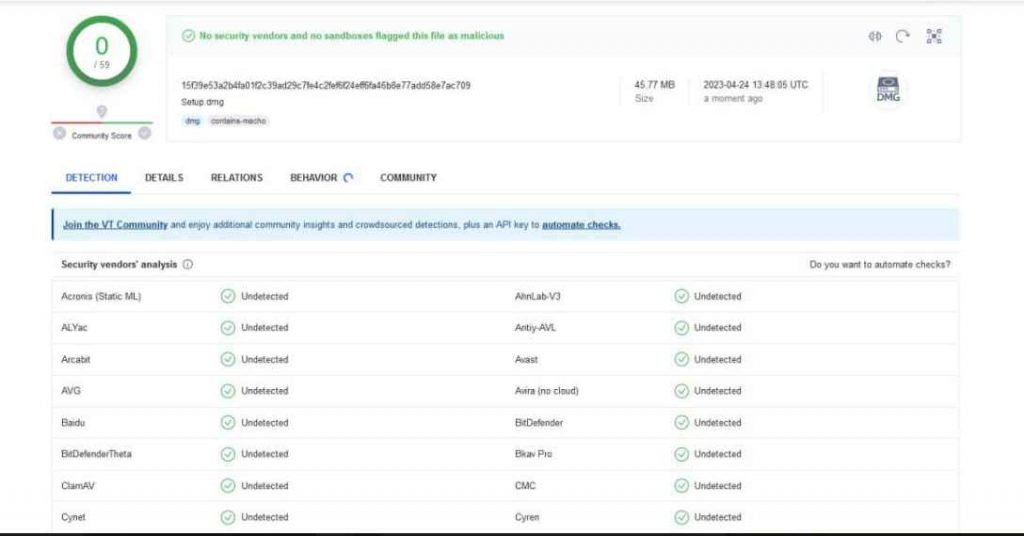Screen dimensions: 1024x536
Task: Switch to the DETAILS tab
Action: (x=164, y=178)
